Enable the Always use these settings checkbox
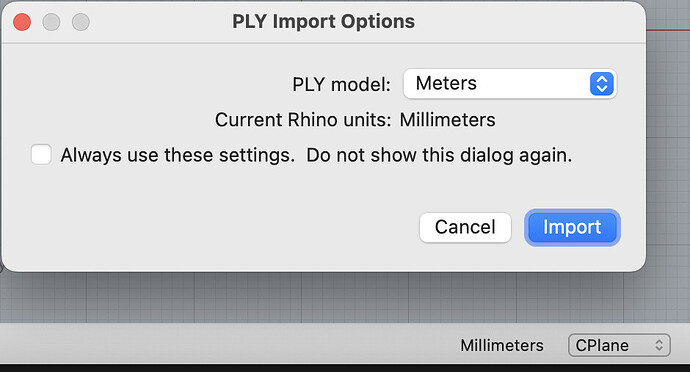 [x=41, y=155]
